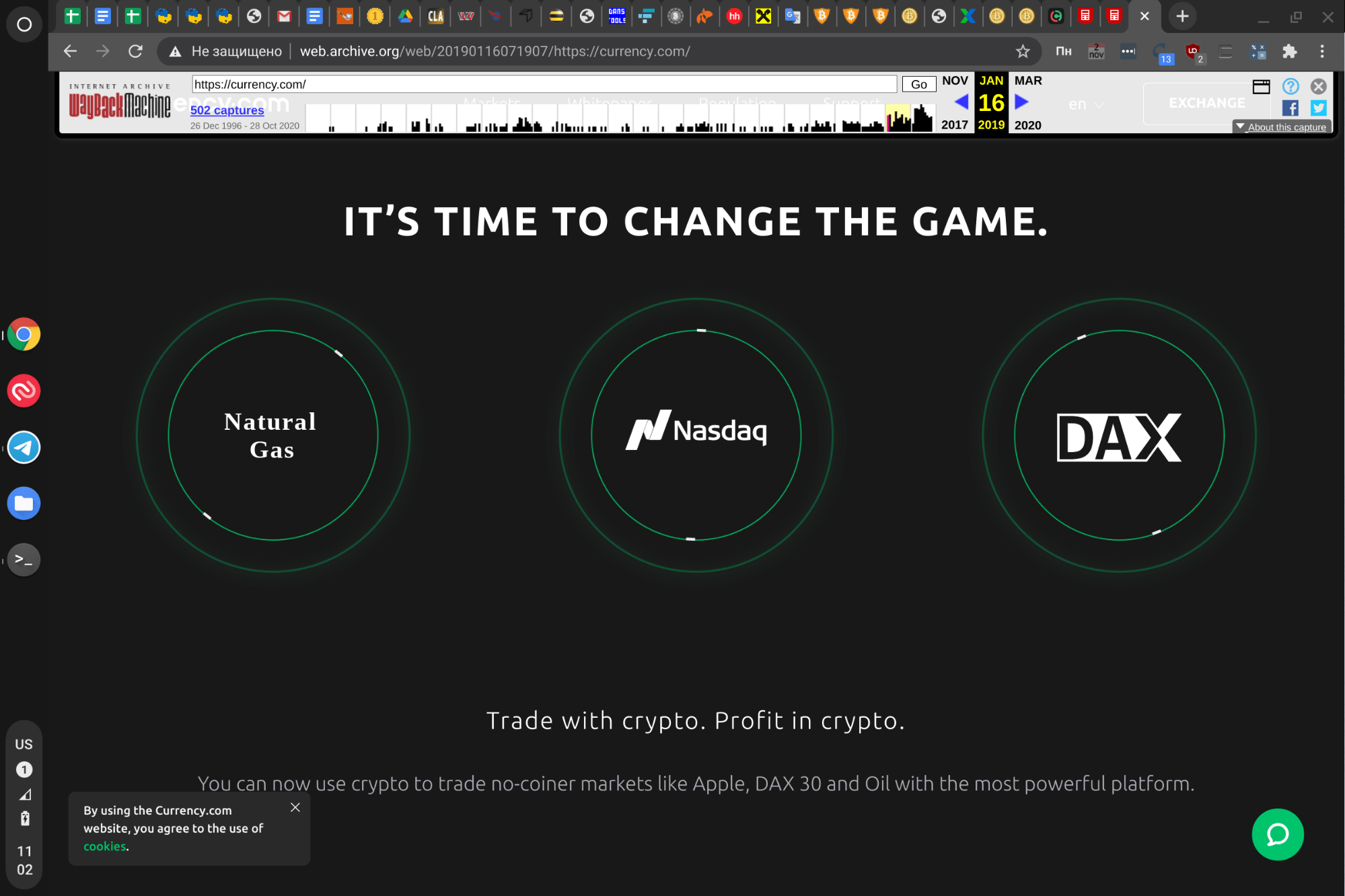The image size is (1345, 896).
Task: Open the hh.ru tab
Action: point(734,16)
